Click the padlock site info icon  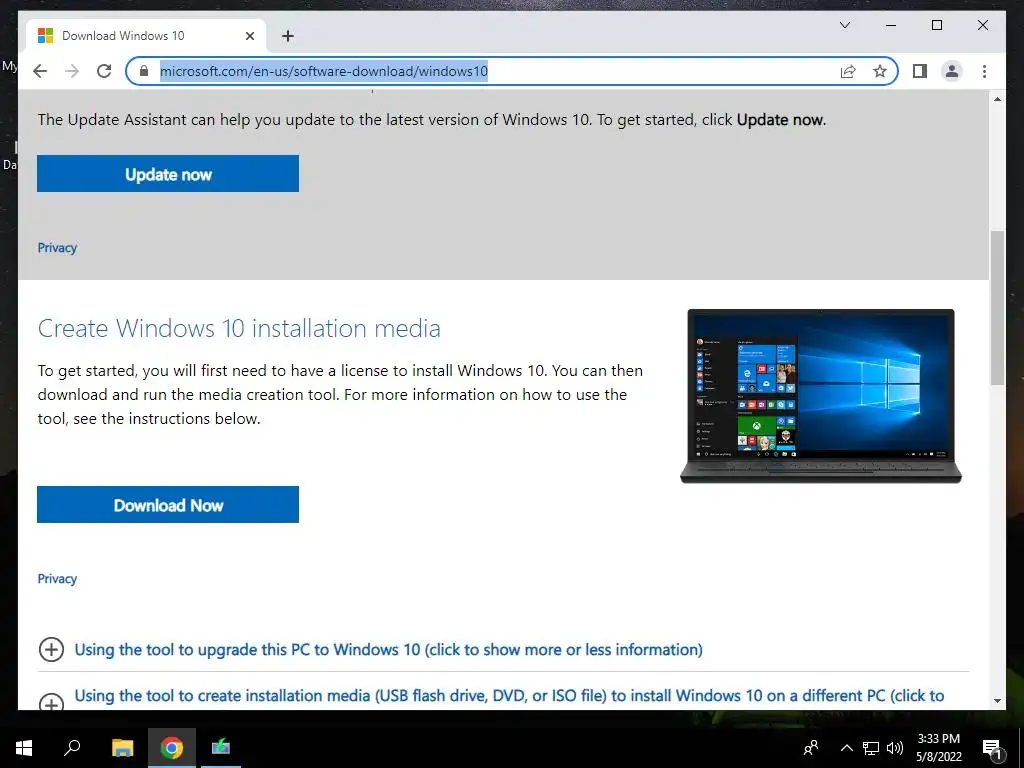click(144, 71)
